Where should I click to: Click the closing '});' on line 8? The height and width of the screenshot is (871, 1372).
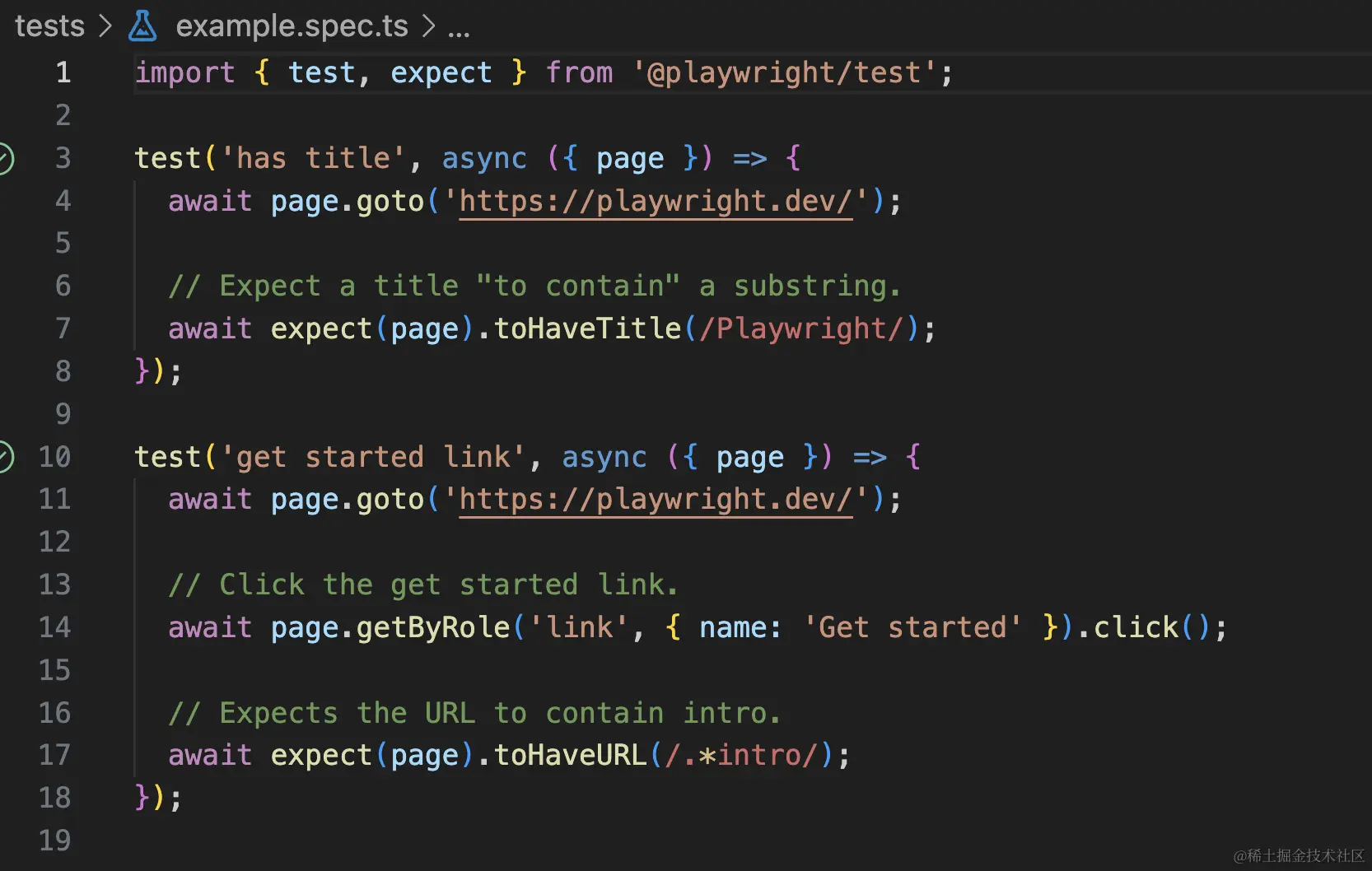pyautogui.click(x=158, y=371)
